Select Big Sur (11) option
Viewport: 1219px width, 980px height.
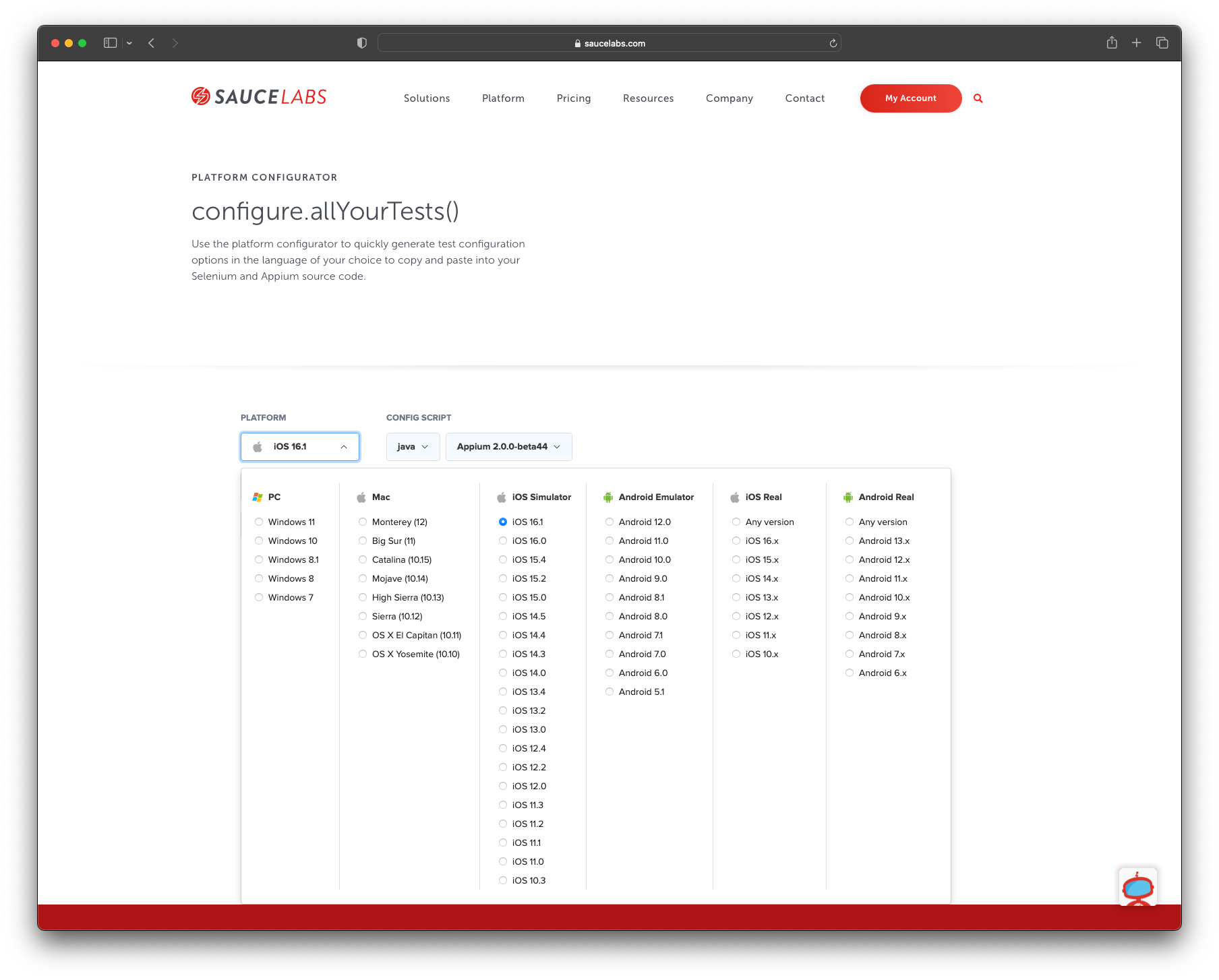[388, 541]
